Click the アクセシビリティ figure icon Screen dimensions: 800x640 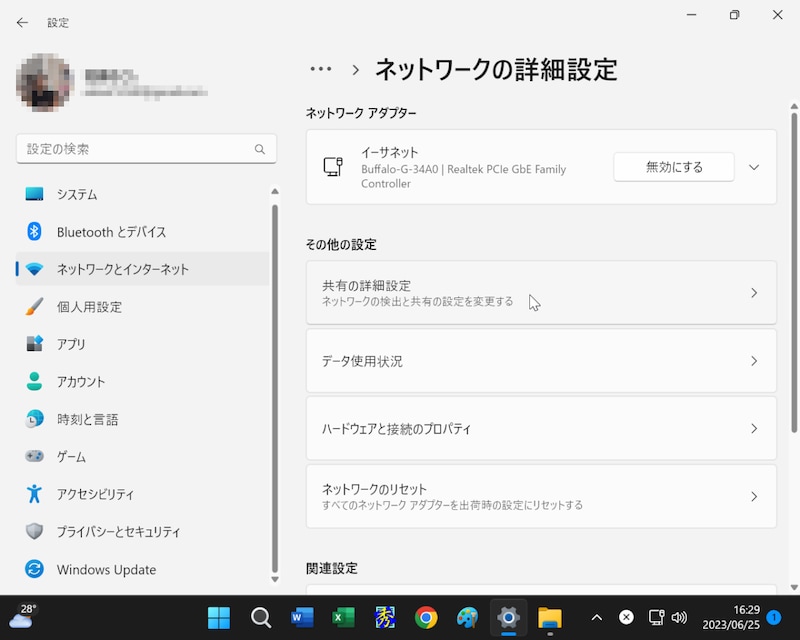[35, 494]
